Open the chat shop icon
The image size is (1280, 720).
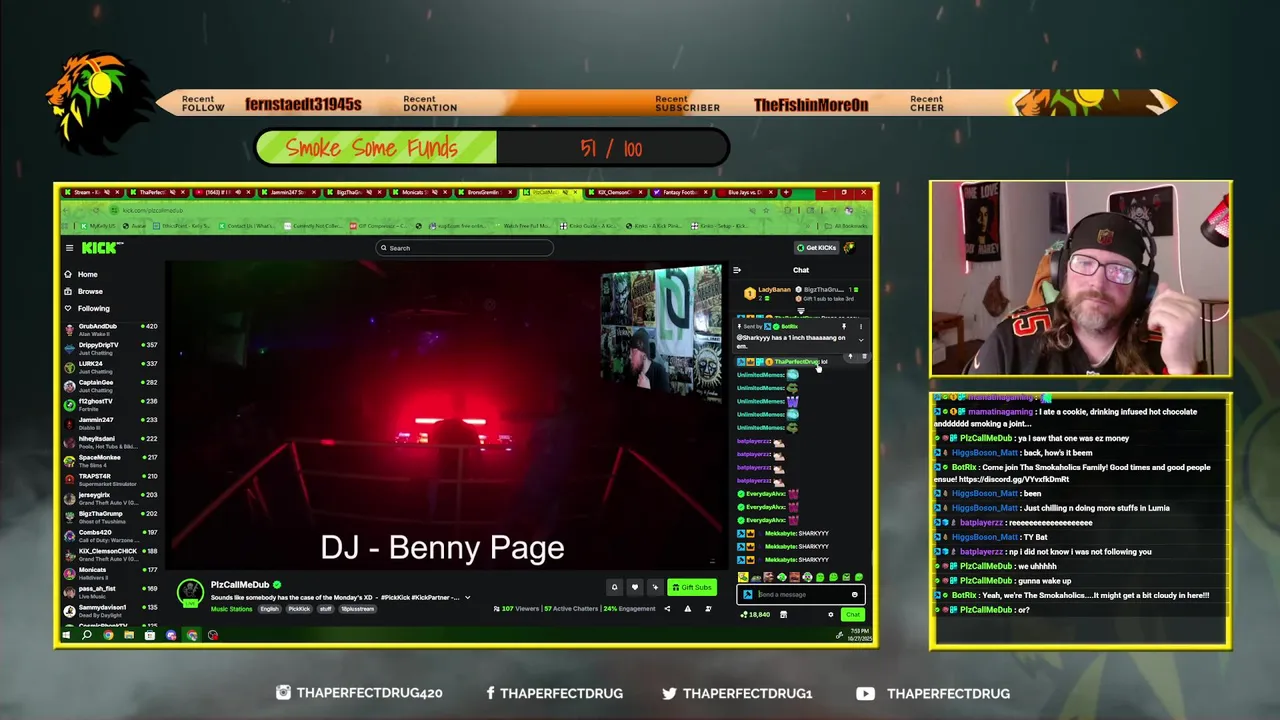tap(783, 614)
